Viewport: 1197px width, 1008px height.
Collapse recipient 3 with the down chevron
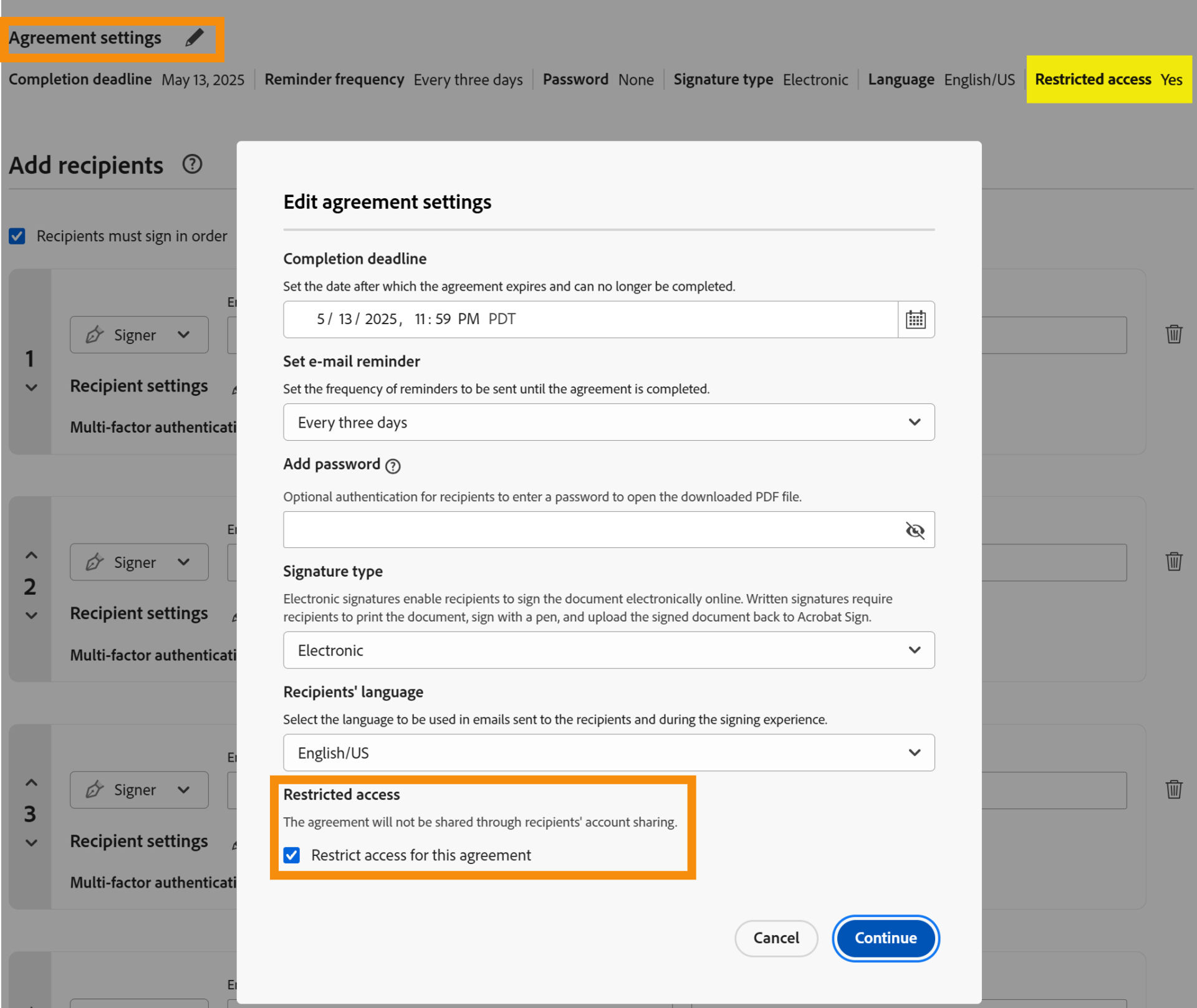(31, 843)
